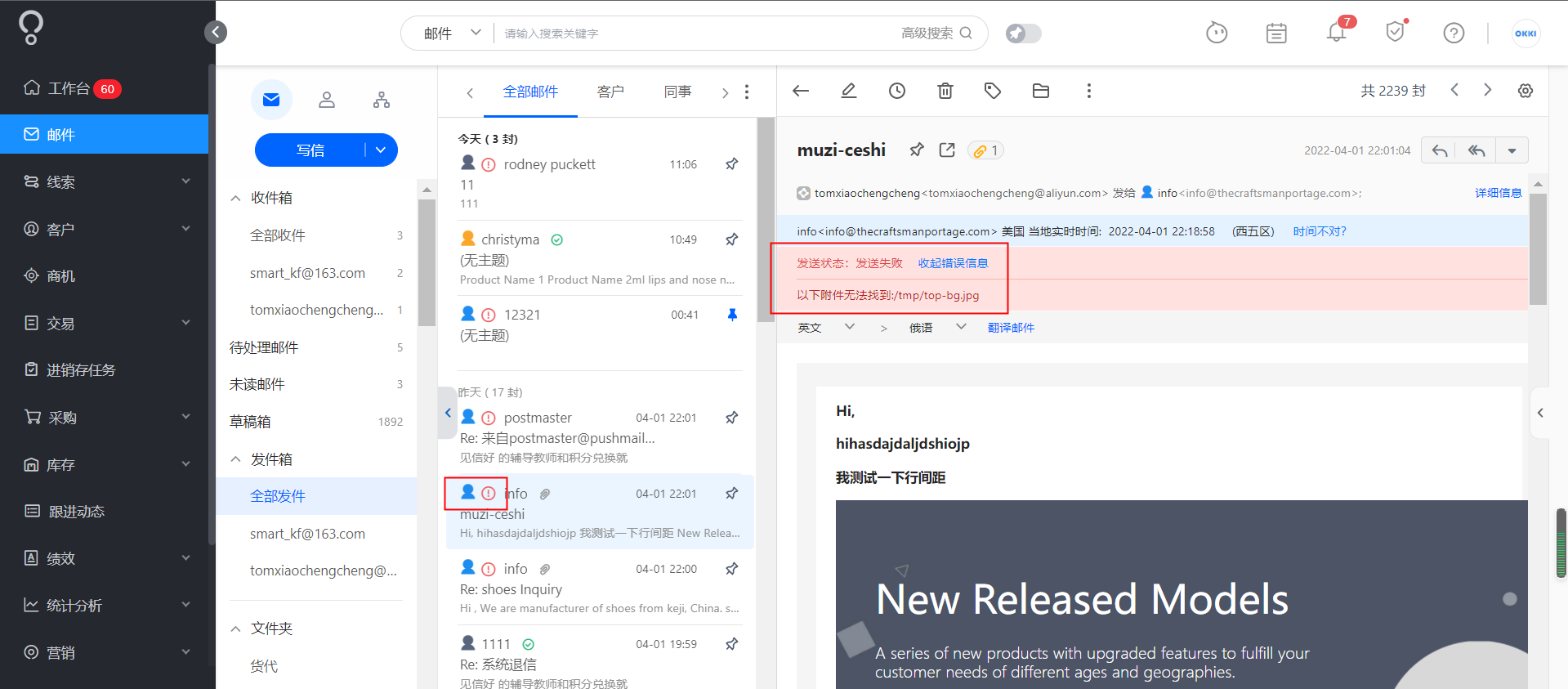Click the tag label icon in the mail toolbar
The width and height of the screenshot is (1568, 689).
(993, 91)
